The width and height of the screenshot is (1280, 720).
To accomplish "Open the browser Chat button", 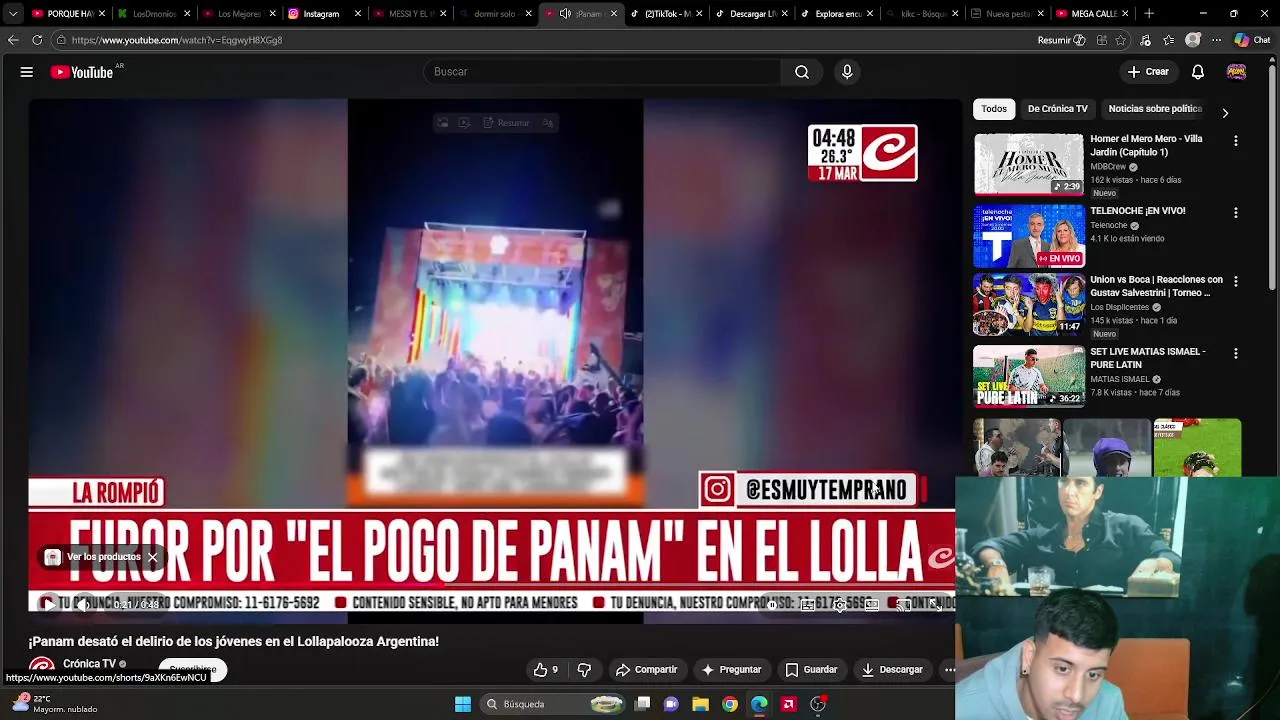I will pos(1252,40).
